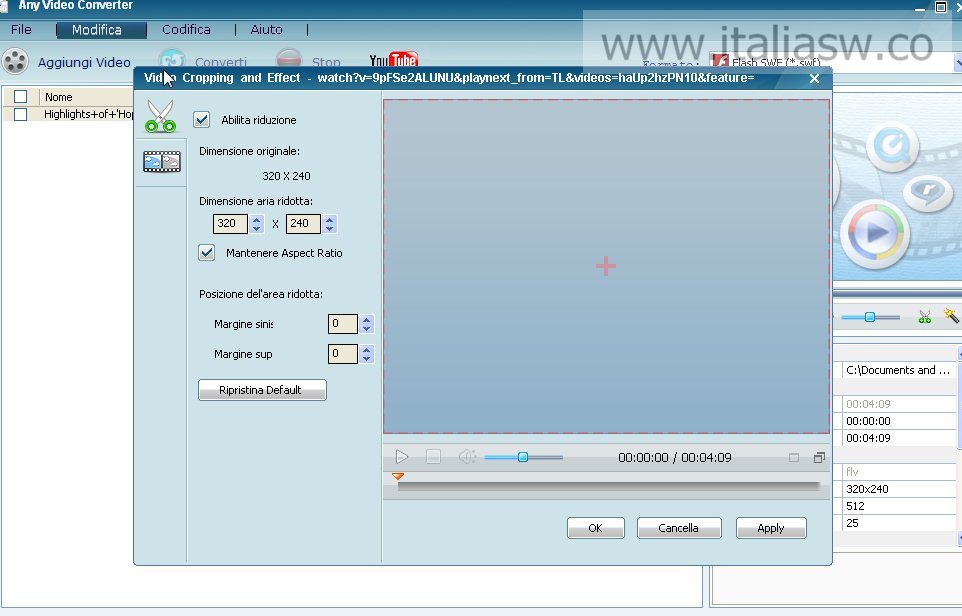Viewport: 962px width, 616px height.
Task: Minimize the Any Video Converter window
Action: coord(920,8)
